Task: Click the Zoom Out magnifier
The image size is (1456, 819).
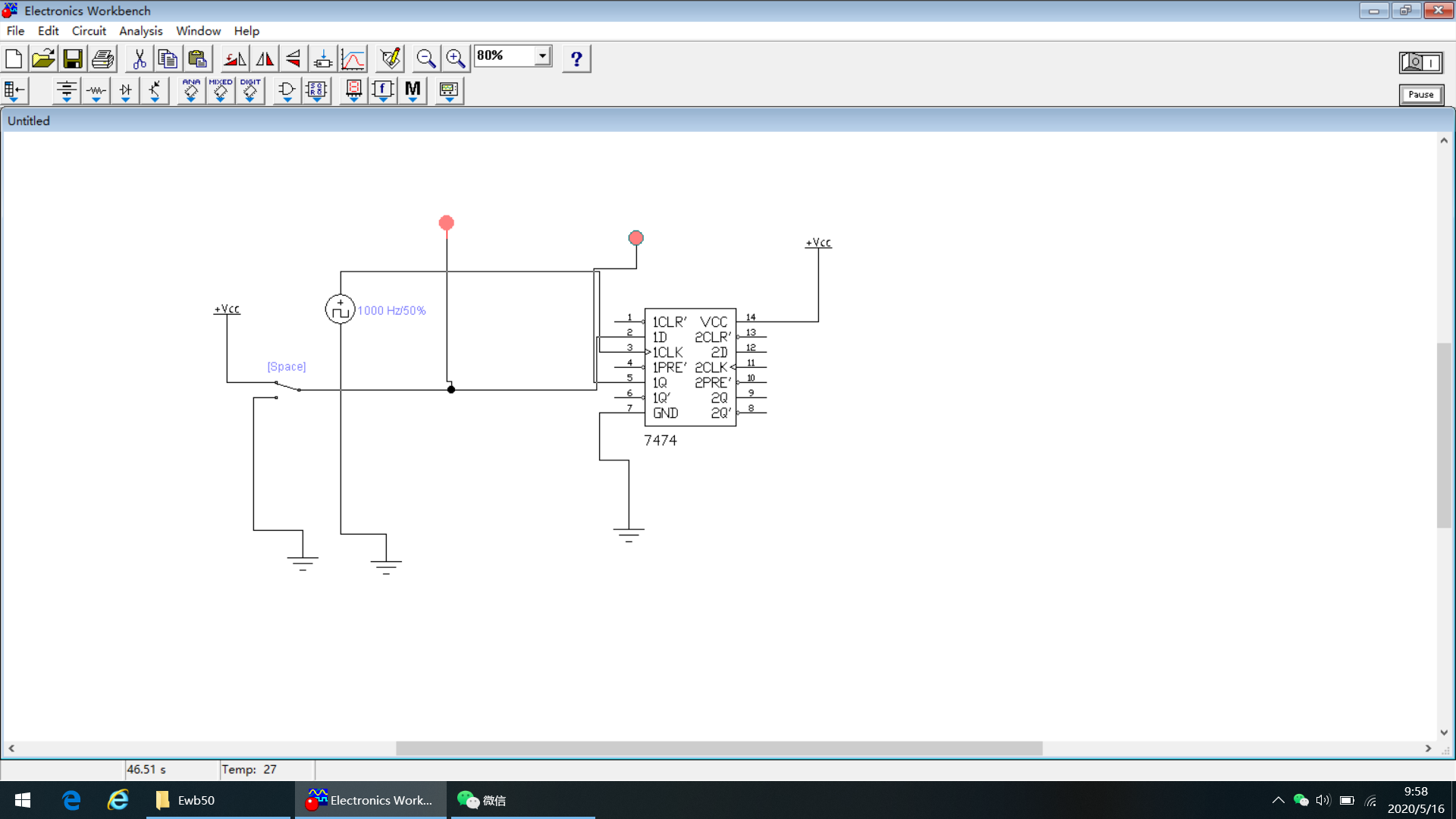Action: pos(426,58)
